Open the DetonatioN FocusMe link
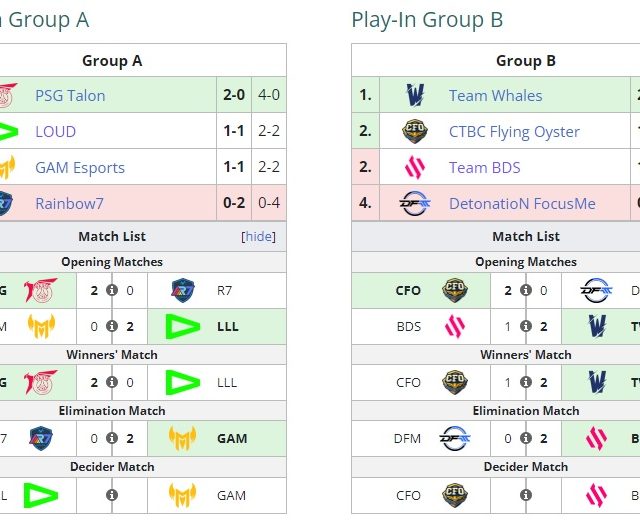Image resolution: width=640 pixels, height=526 pixels. 522,204
